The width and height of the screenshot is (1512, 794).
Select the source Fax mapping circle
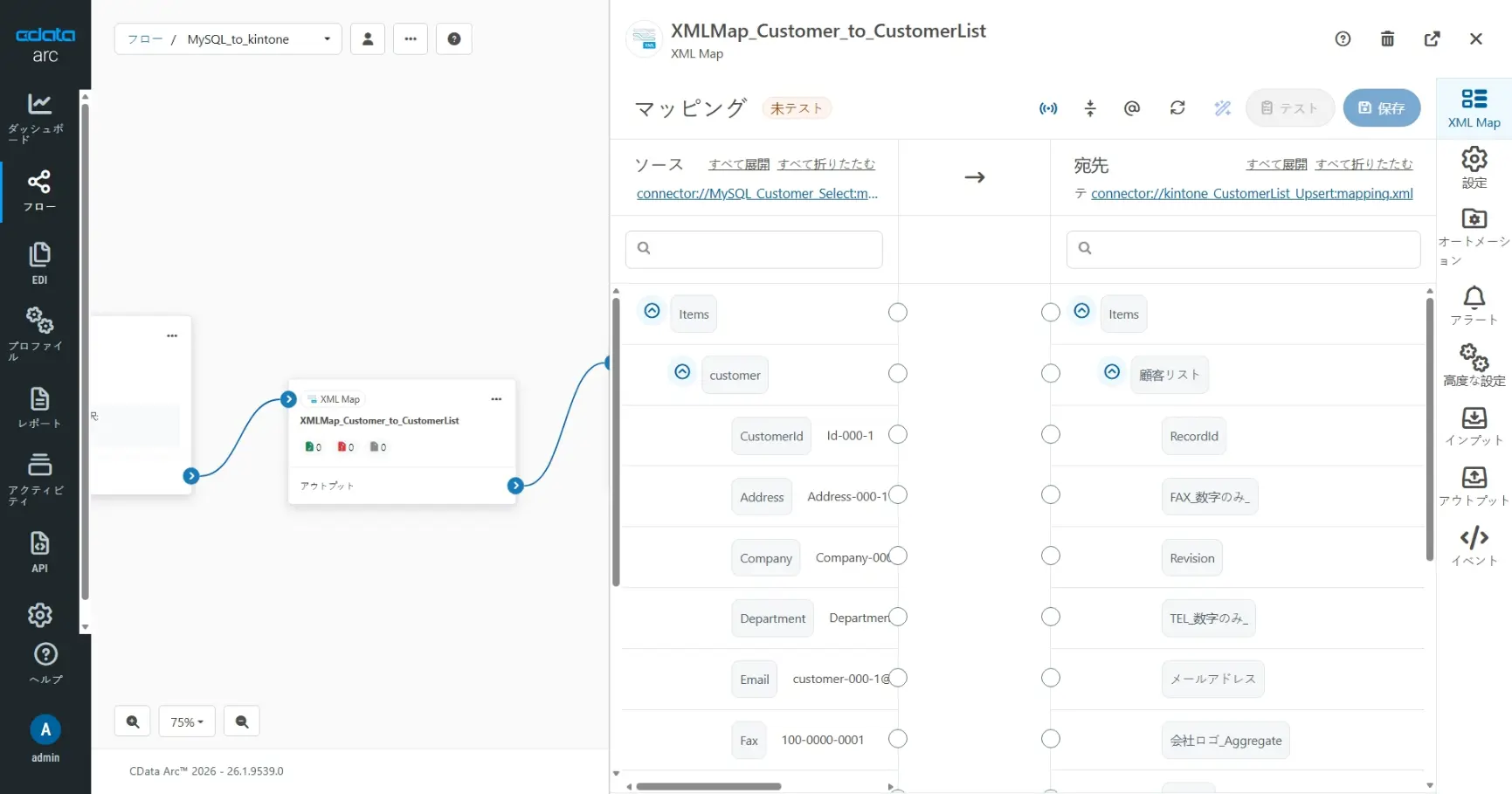pos(898,739)
